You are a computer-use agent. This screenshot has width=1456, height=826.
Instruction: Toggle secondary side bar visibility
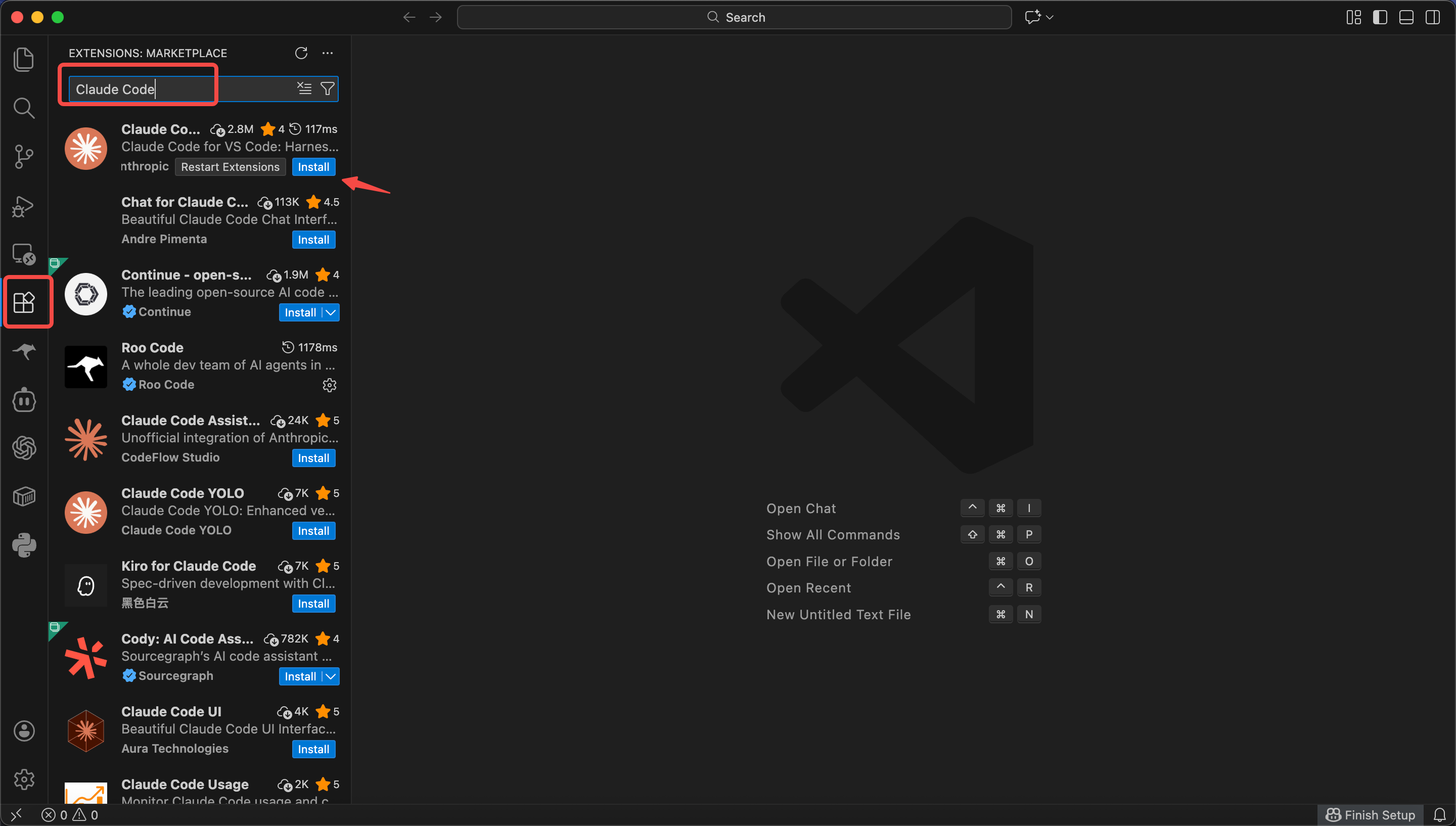click(1433, 18)
